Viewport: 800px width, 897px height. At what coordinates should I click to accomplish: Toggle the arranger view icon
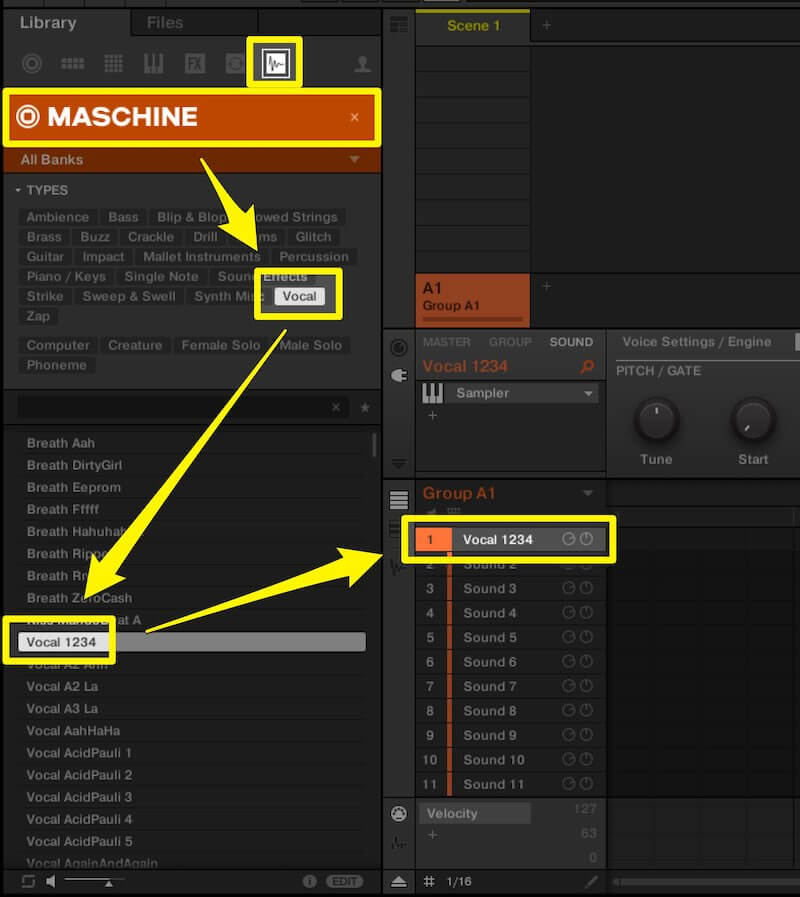pyautogui.click(x=399, y=25)
